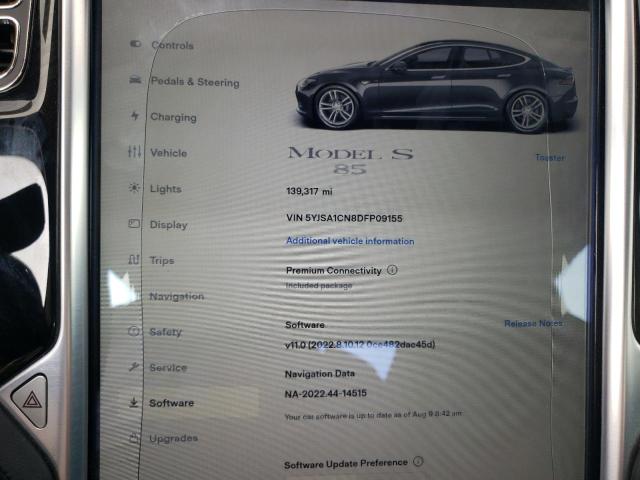
Task: Tap the 'Included package' text
Action: [319, 286]
